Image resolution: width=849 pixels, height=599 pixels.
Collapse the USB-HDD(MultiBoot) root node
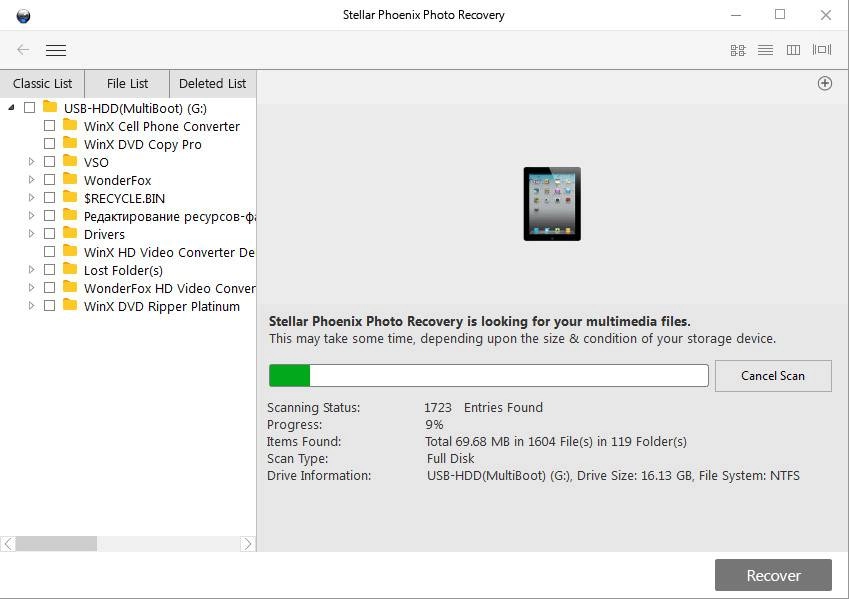click(x=11, y=107)
